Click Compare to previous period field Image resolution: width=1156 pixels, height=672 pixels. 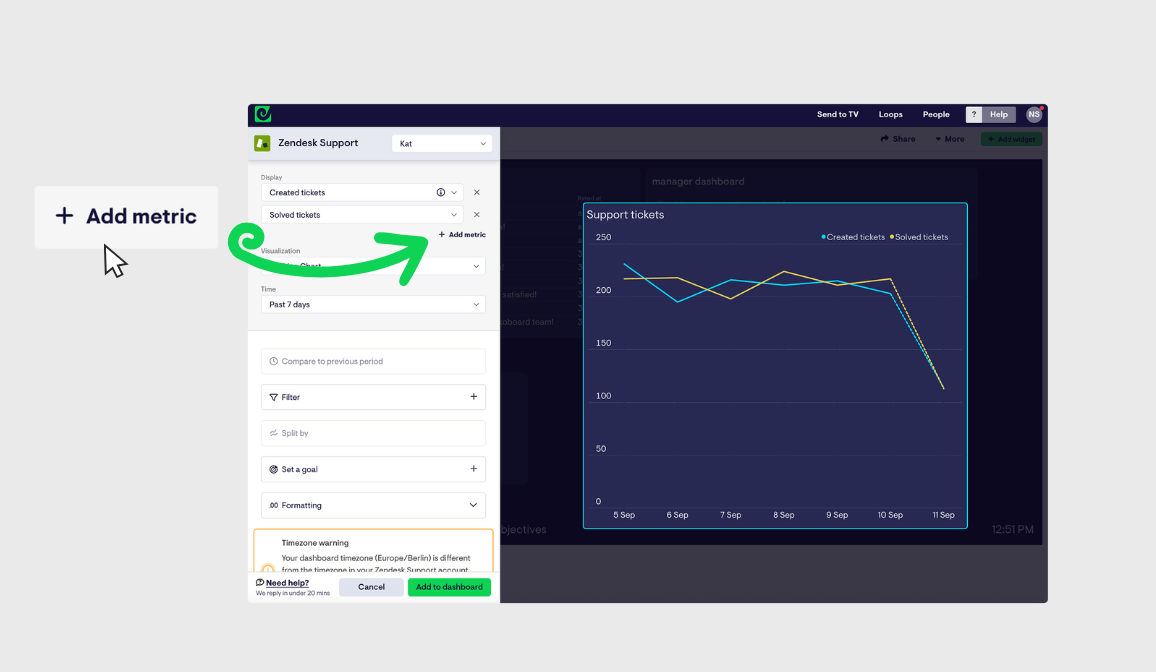pyautogui.click(x=373, y=361)
